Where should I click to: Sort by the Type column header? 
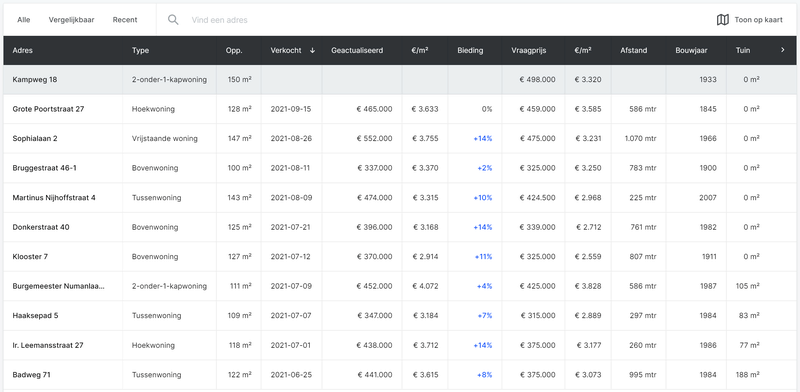click(x=140, y=50)
